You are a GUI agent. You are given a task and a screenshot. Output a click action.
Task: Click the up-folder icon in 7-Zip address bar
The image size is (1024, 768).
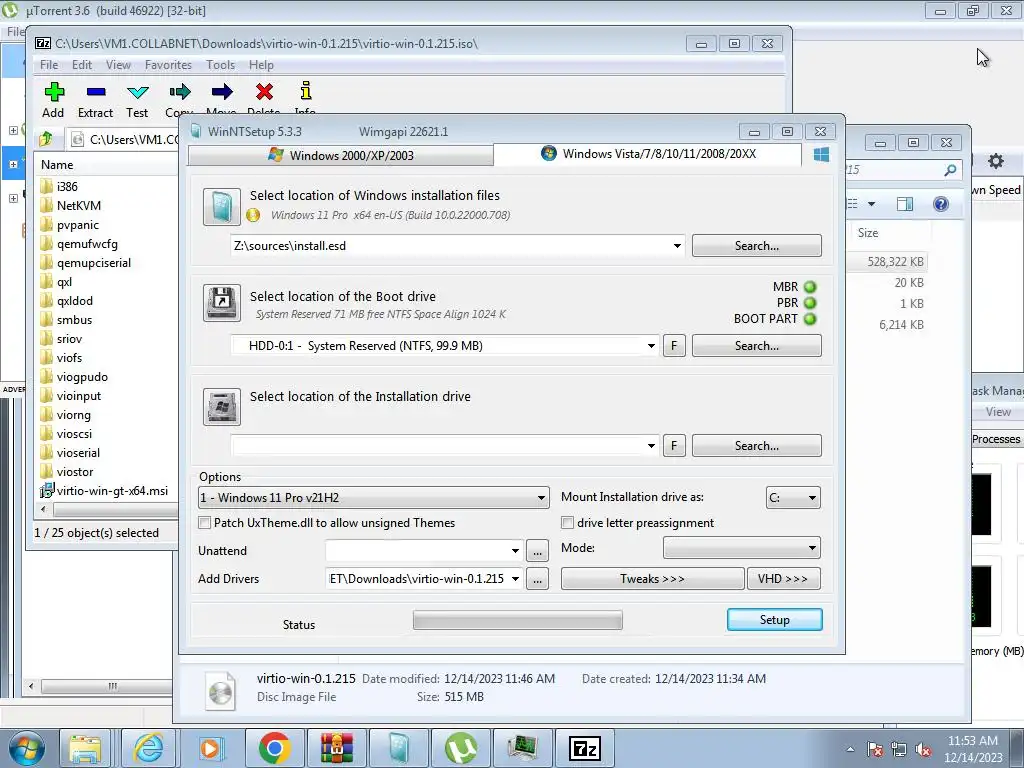tap(46, 139)
